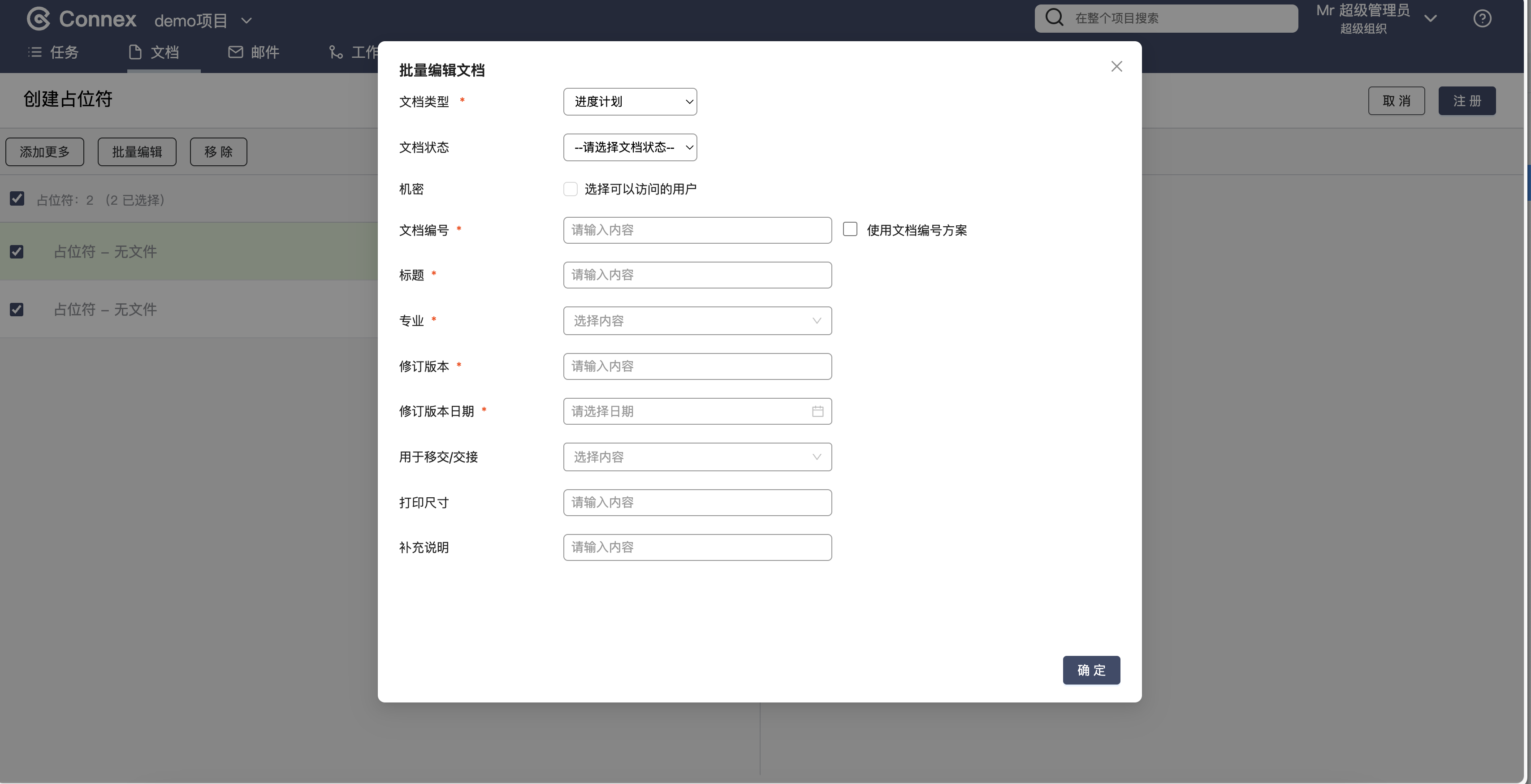
Task: Open the 专业 discipline select box
Action: click(x=696, y=321)
